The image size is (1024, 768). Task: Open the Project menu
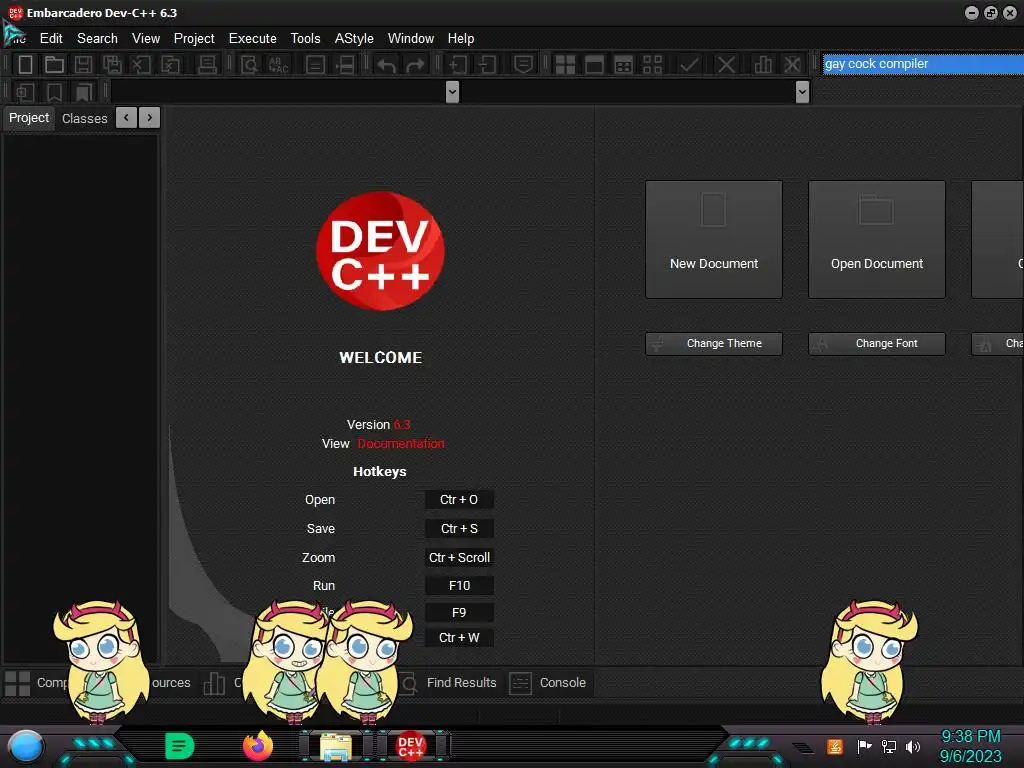pyautogui.click(x=194, y=39)
